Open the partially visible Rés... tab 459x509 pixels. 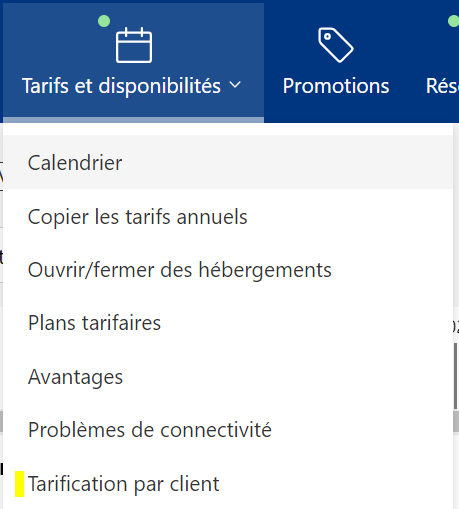442,86
